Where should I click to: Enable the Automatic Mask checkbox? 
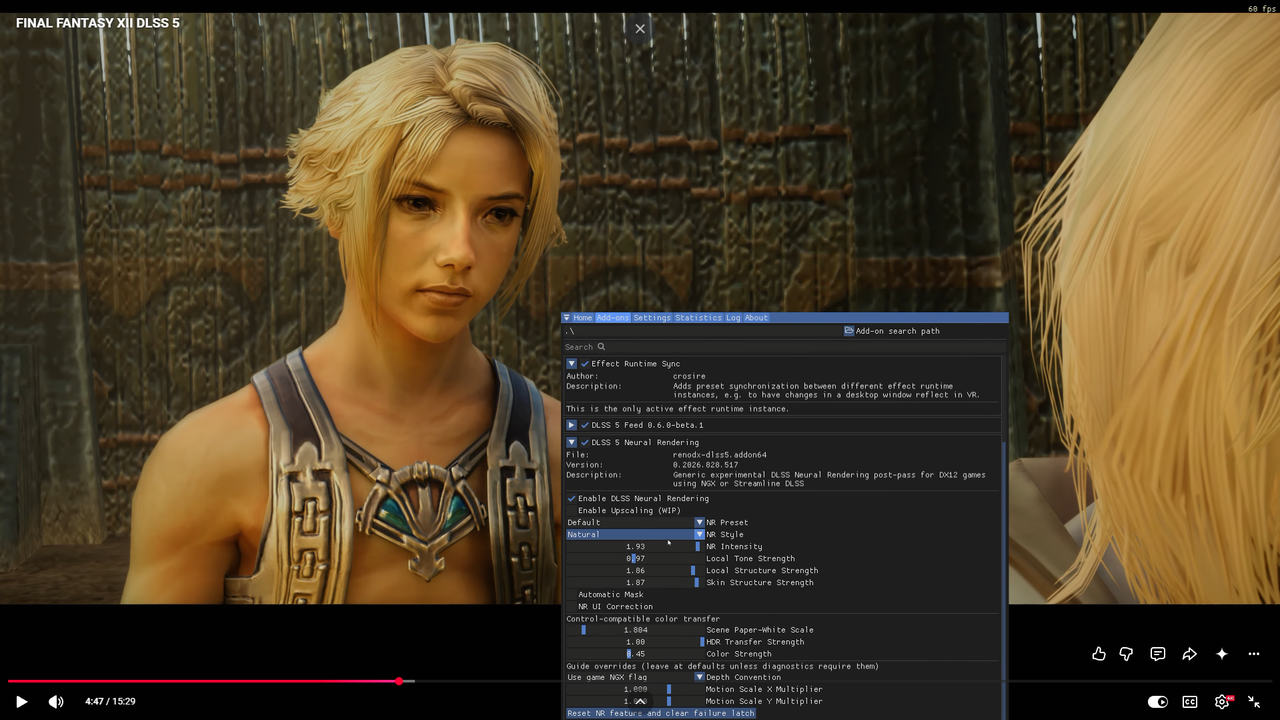pyautogui.click(x=571, y=594)
